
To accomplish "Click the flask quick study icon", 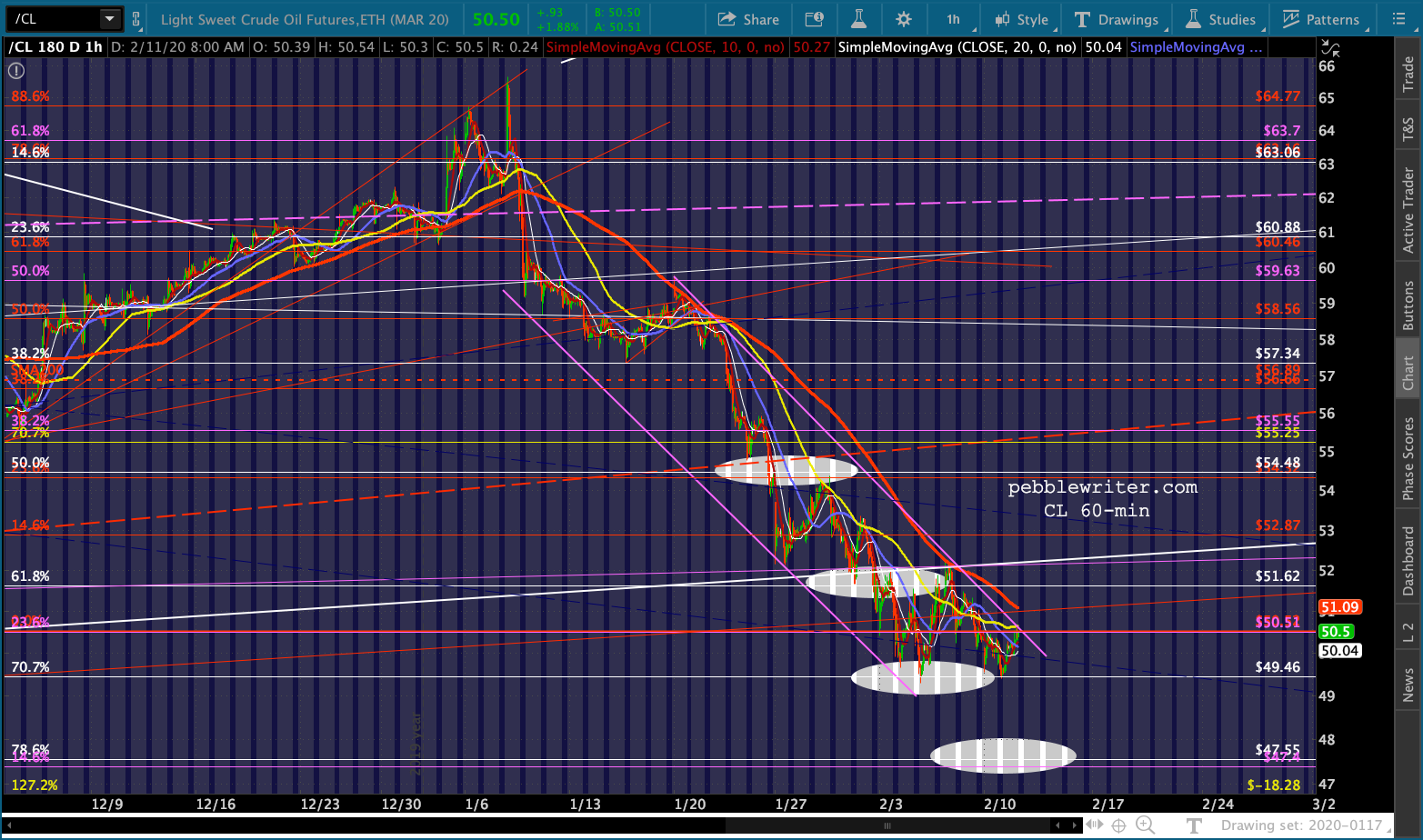I will (858, 19).
